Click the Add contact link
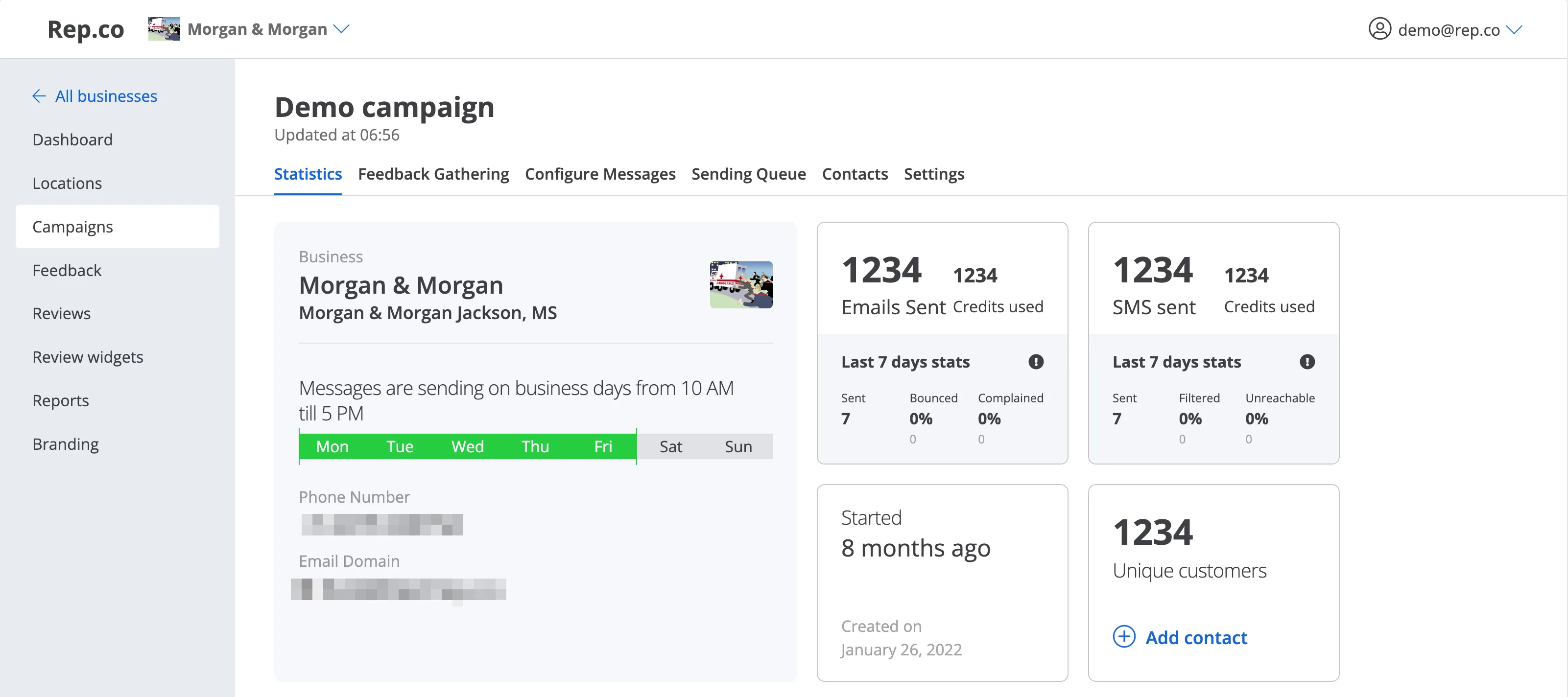 click(1196, 637)
